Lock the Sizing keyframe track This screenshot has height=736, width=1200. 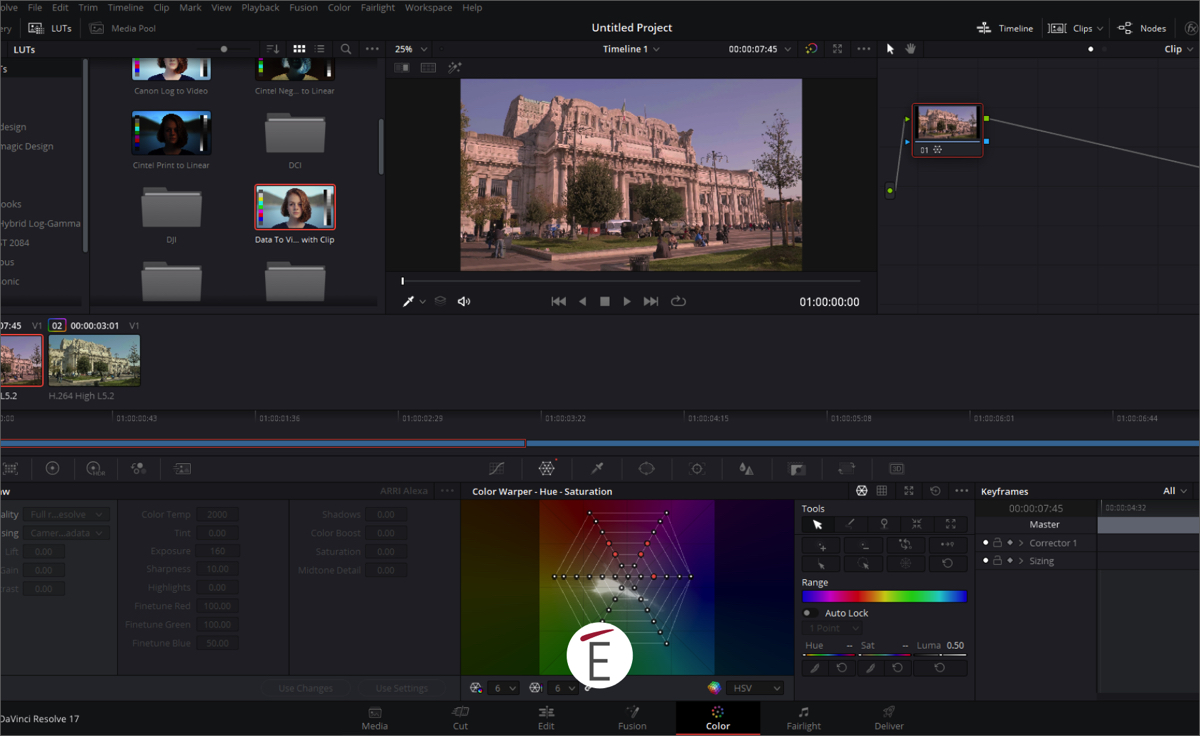pyautogui.click(x=997, y=561)
